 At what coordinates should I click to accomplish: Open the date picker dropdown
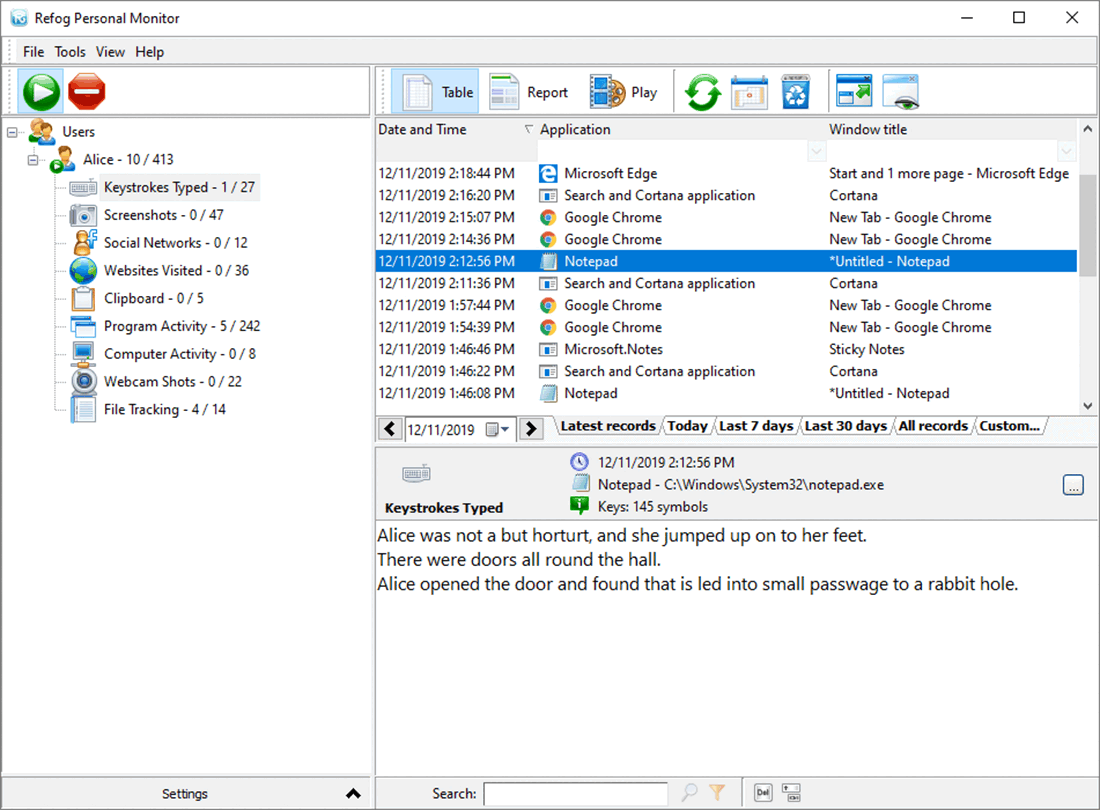click(497, 429)
